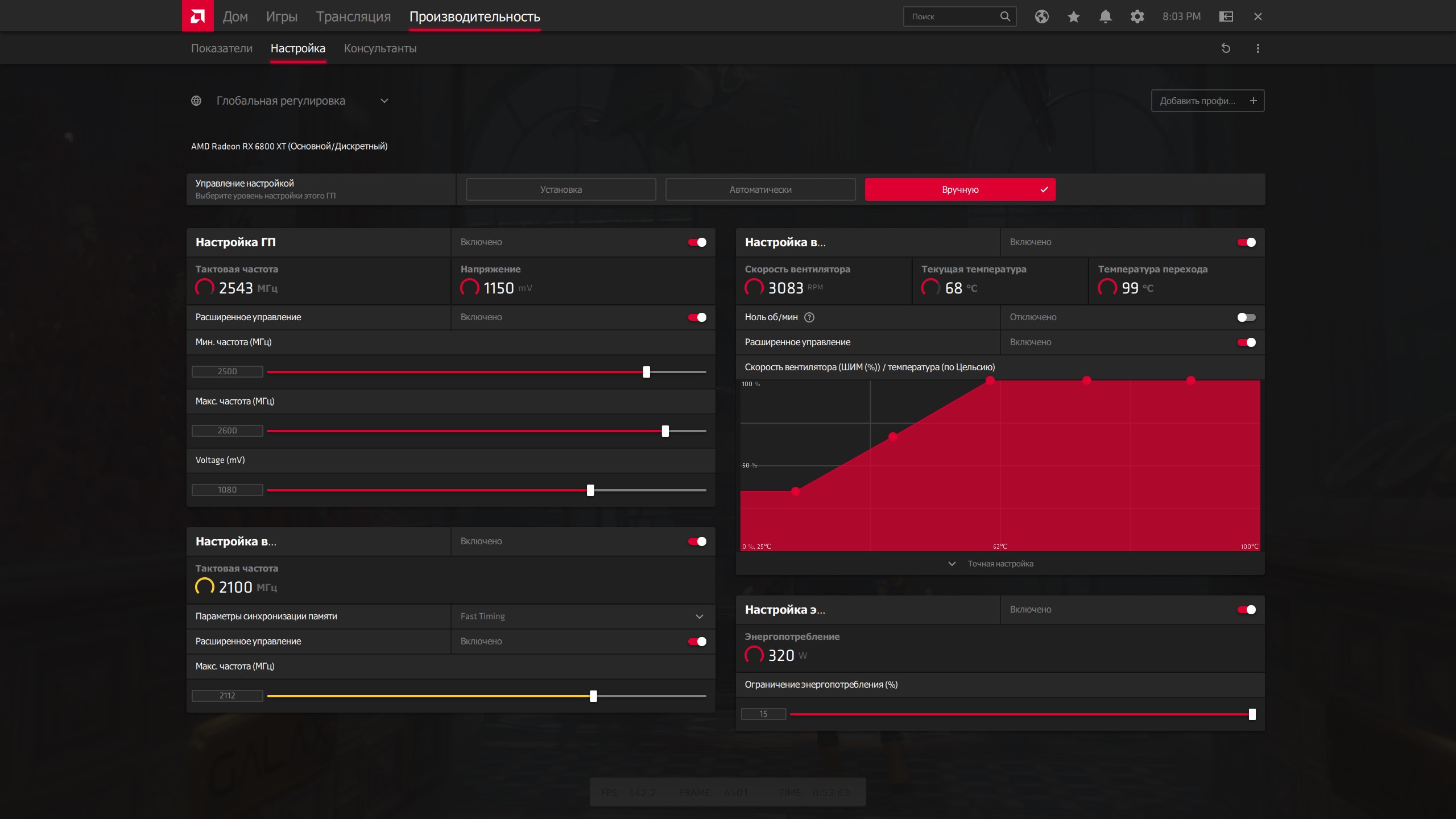Click the Ноль об/мин help icon

click(809, 317)
